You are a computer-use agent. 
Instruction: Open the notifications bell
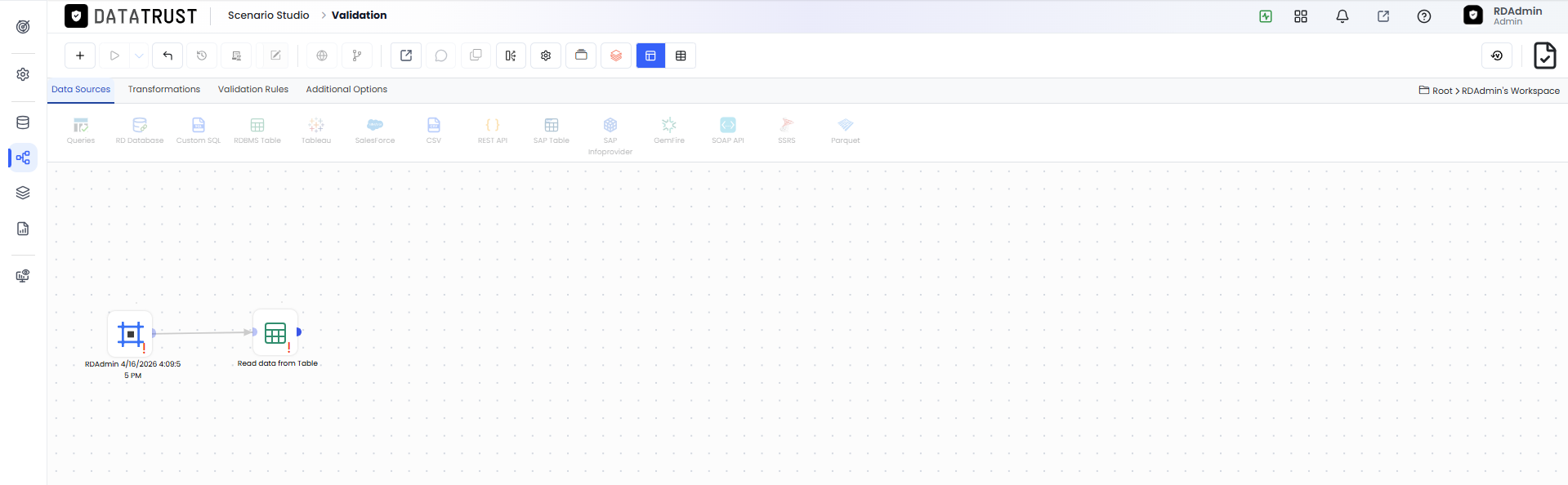tap(1342, 16)
